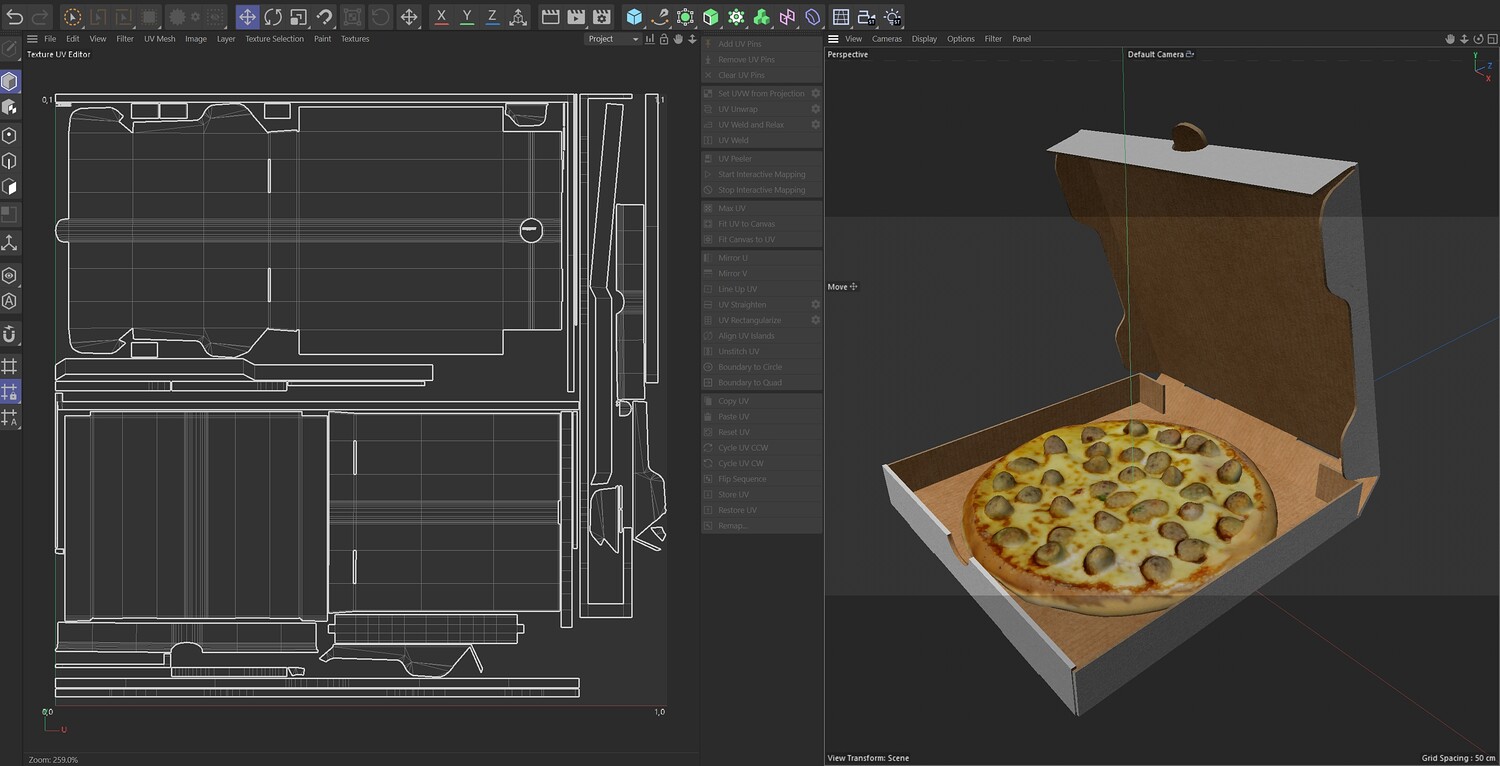This screenshot has width=1500, height=766.
Task: Open Edit Render Settings clapperboard icon
Action: [x=601, y=17]
